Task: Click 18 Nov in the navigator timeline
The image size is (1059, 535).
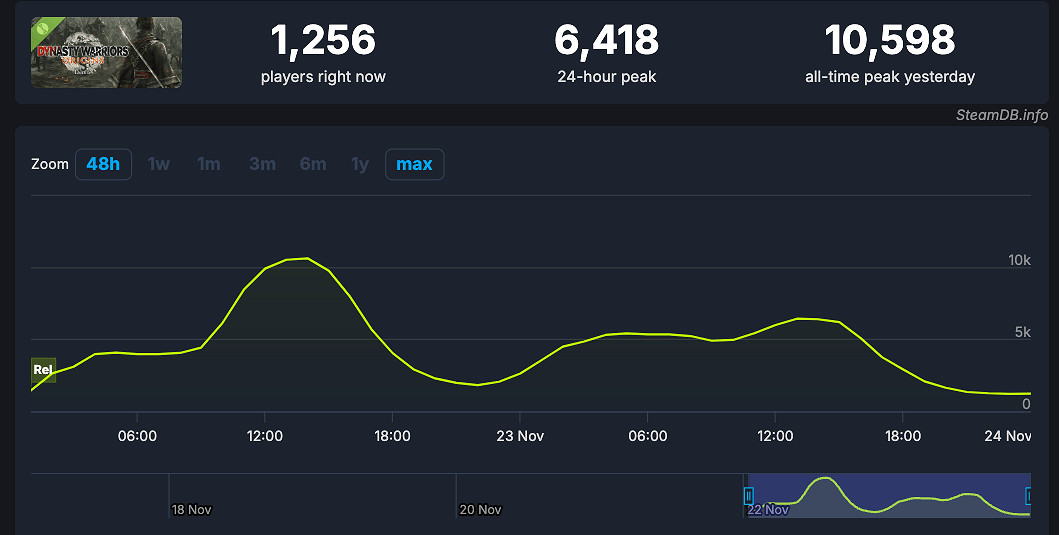Action: tap(191, 509)
